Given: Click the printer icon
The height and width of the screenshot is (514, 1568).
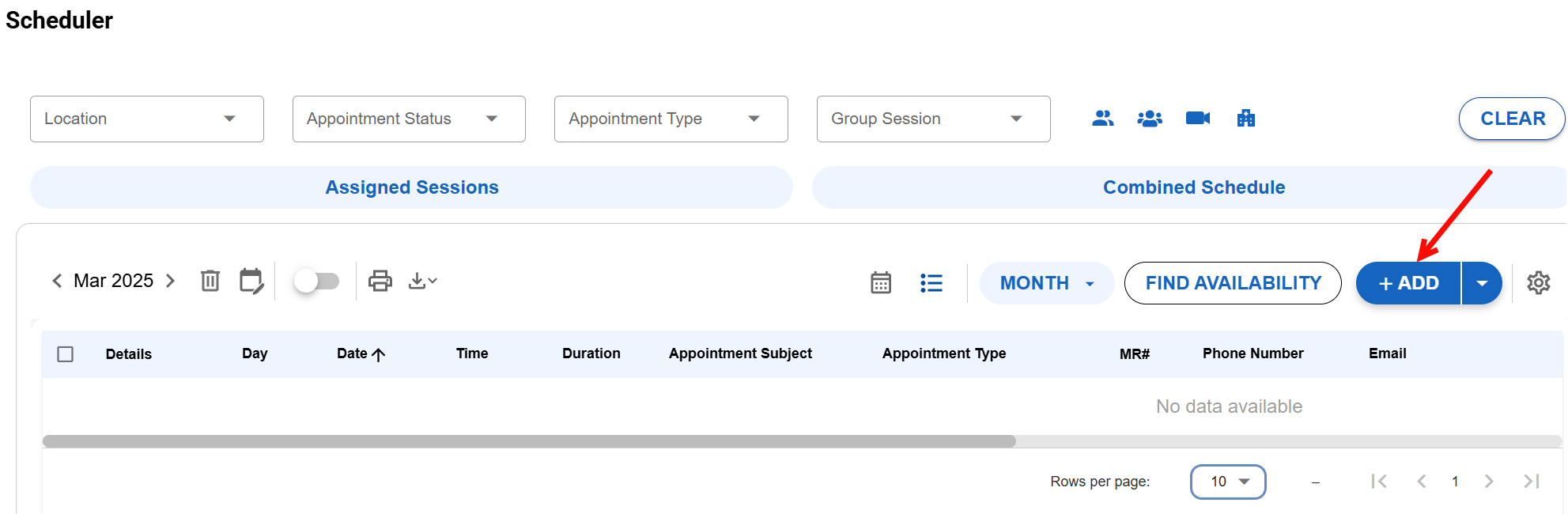Looking at the screenshot, I should (380, 281).
